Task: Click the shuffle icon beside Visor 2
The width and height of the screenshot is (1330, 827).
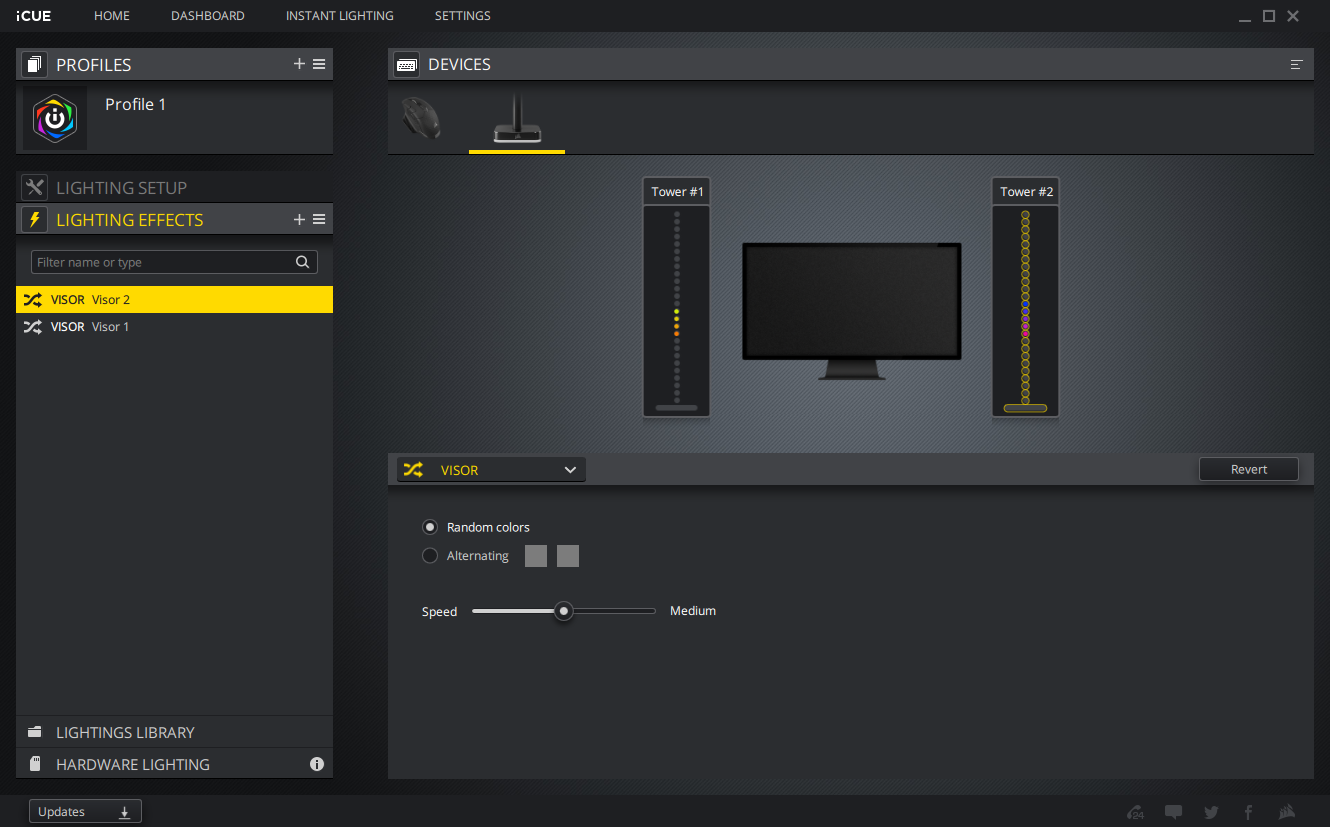Action: tap(33, 299)
